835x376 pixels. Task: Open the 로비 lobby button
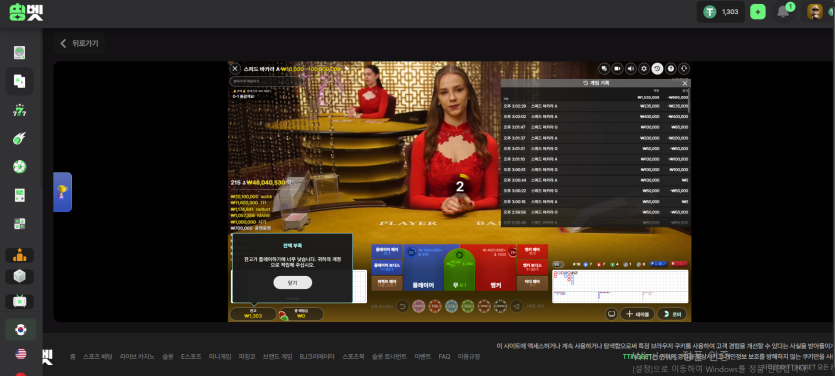click(x=672, y=314)
